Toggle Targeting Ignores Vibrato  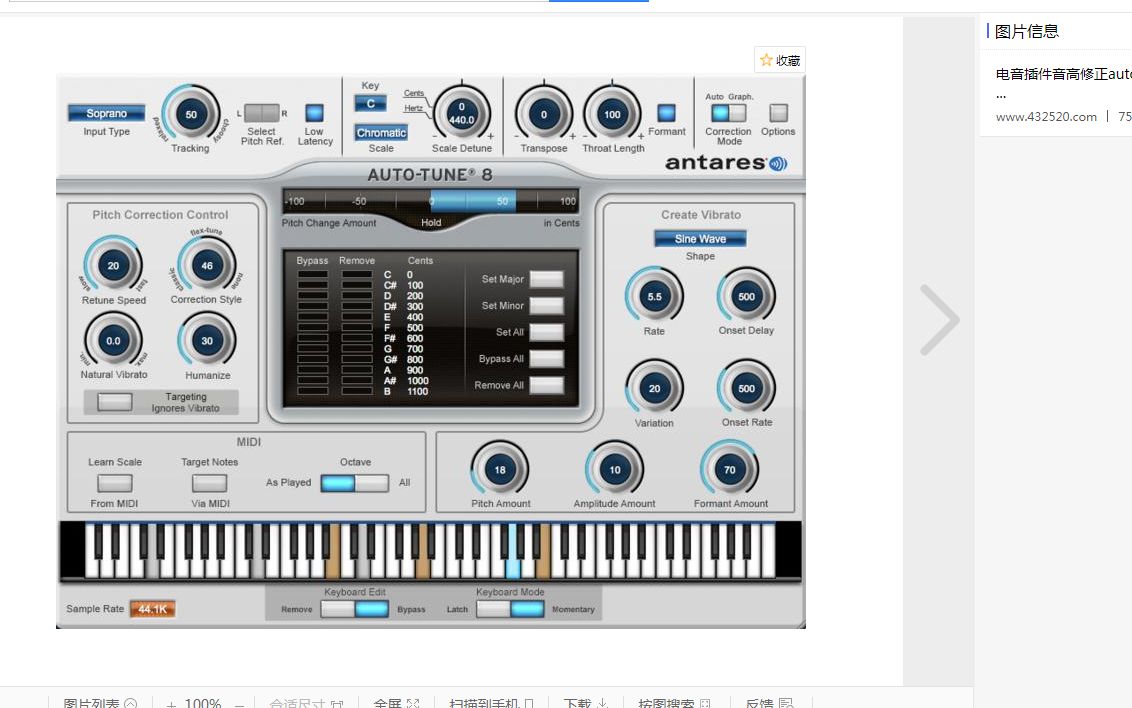pyautogui.click(x=115, y=402)
